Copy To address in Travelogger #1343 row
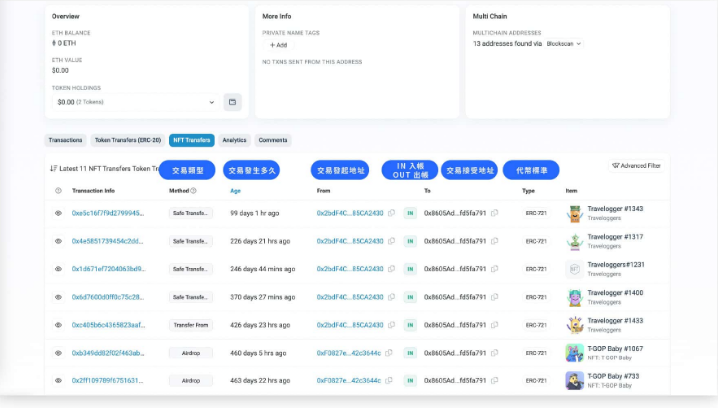 click(495, 213)
